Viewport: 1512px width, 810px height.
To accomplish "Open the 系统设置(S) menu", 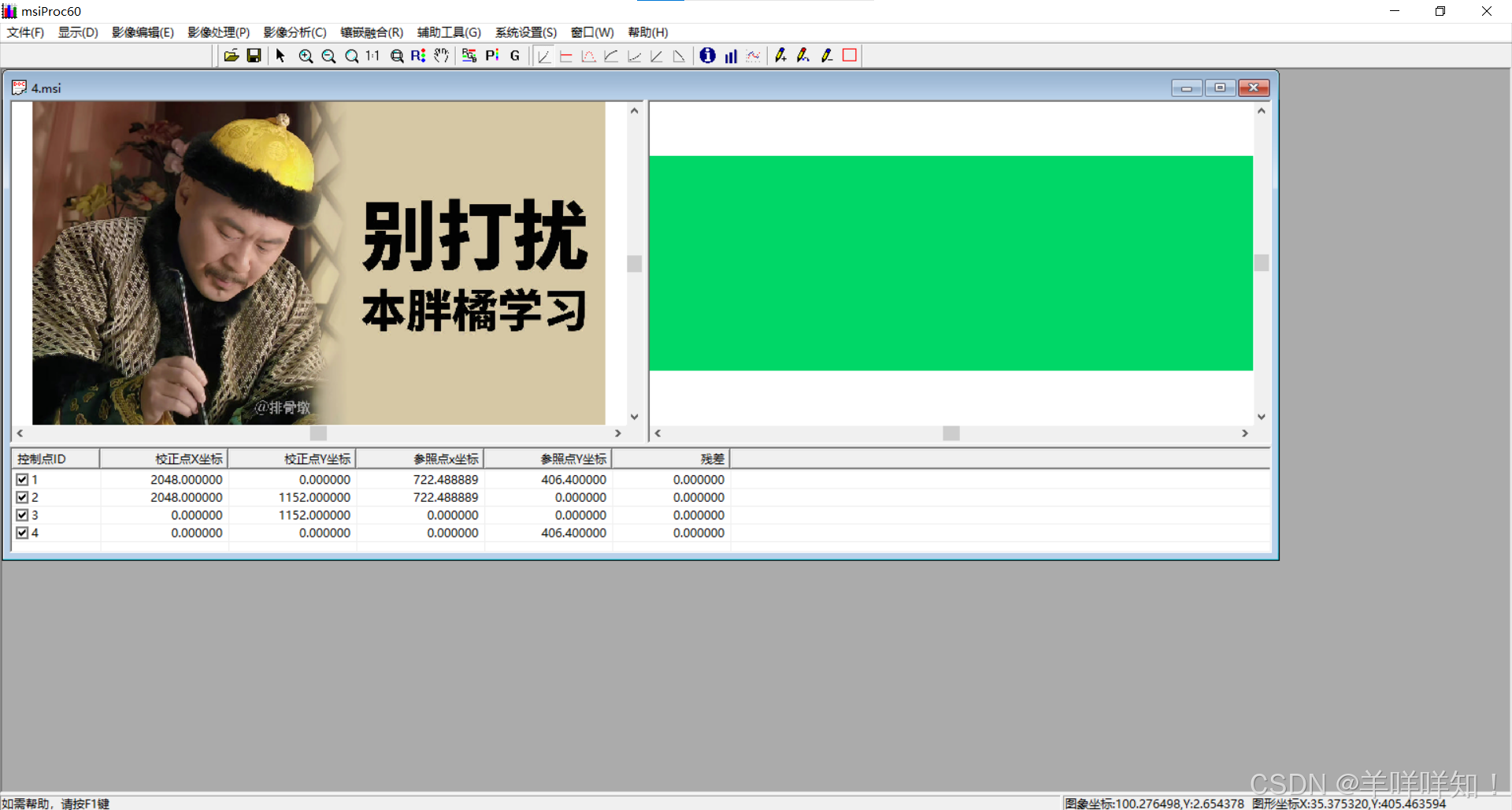I will point(526,32).
